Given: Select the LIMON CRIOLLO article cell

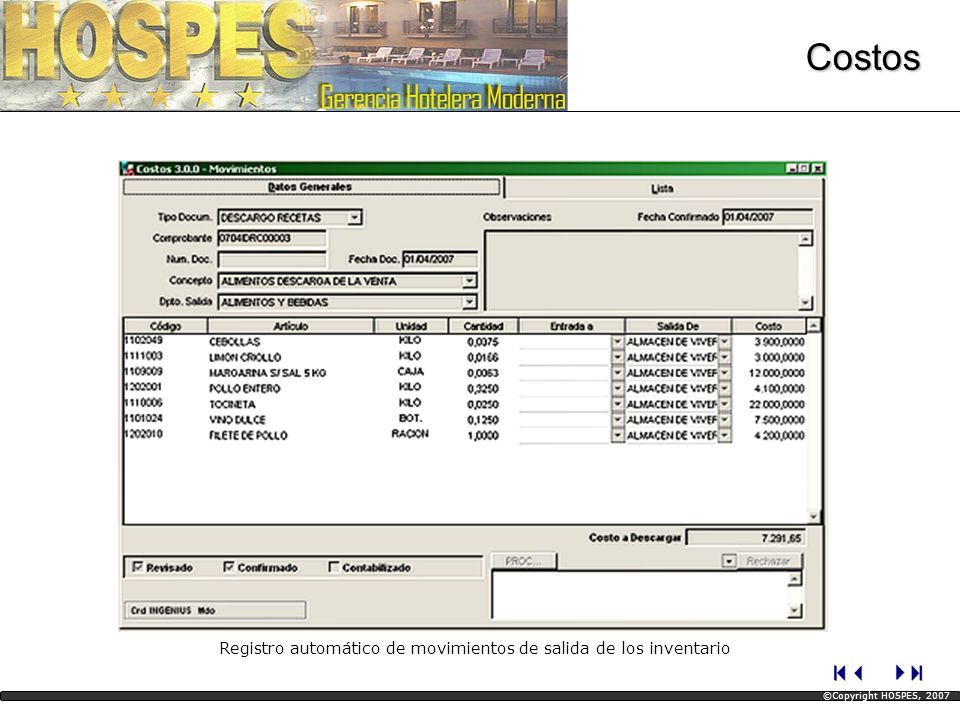Looking at the screenshot, I should (x=245, y=357).
